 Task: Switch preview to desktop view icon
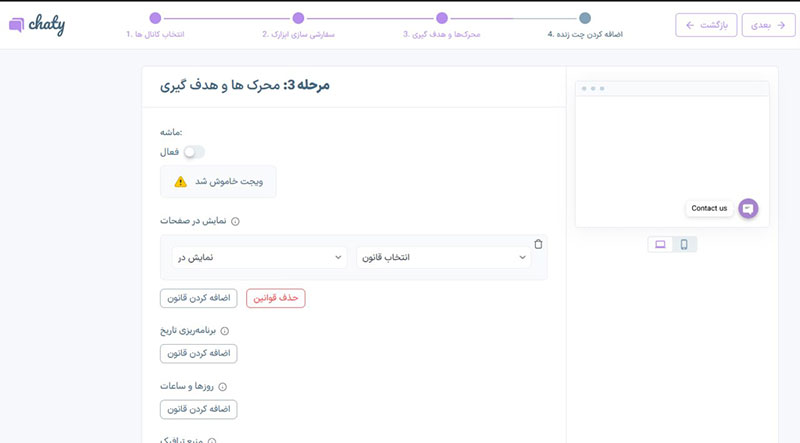click(660, 244)
